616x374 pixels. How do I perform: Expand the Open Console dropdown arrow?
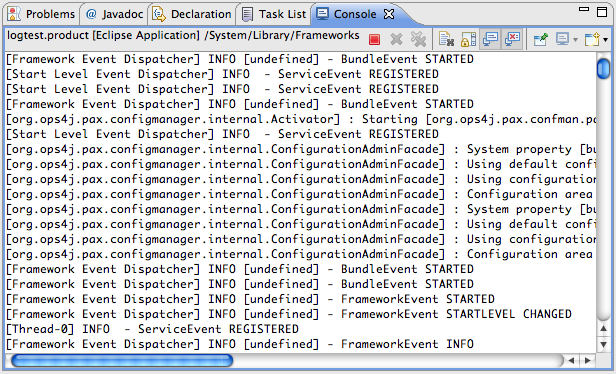coord(605,40)
